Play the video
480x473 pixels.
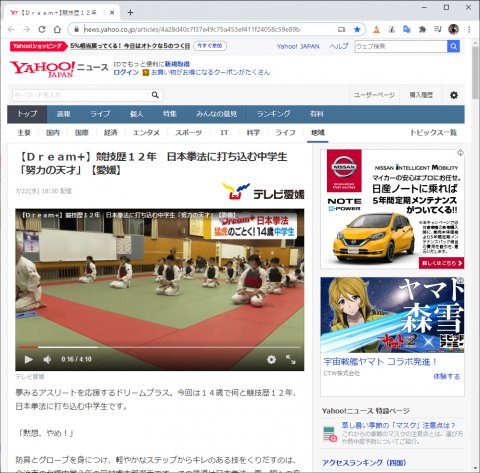[29, 359]
